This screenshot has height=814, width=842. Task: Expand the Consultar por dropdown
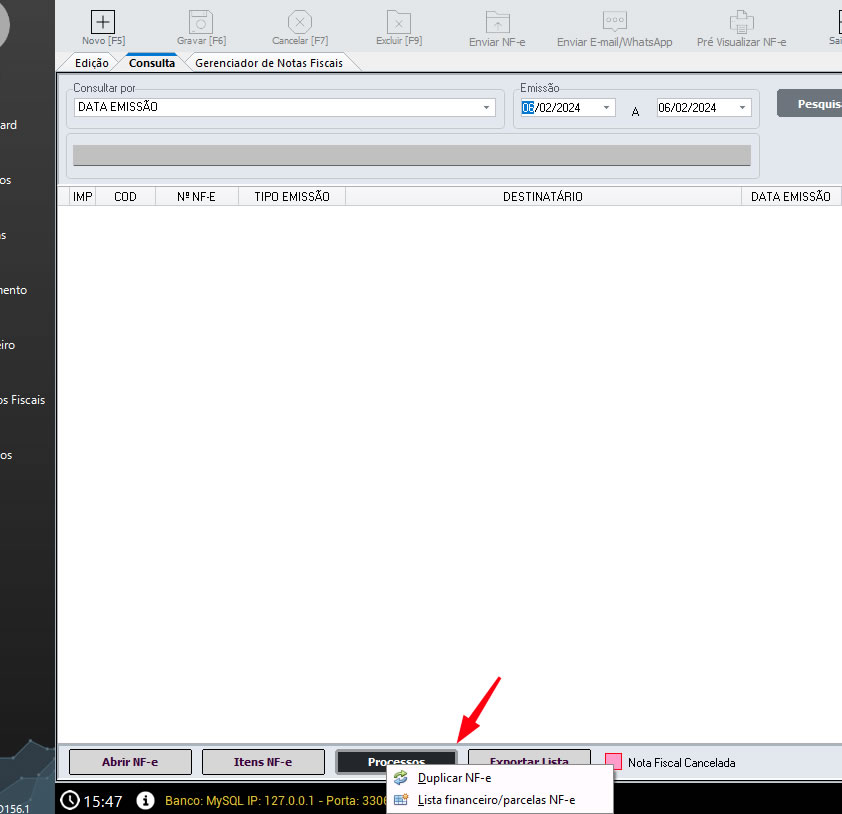[x=487, y=108]
